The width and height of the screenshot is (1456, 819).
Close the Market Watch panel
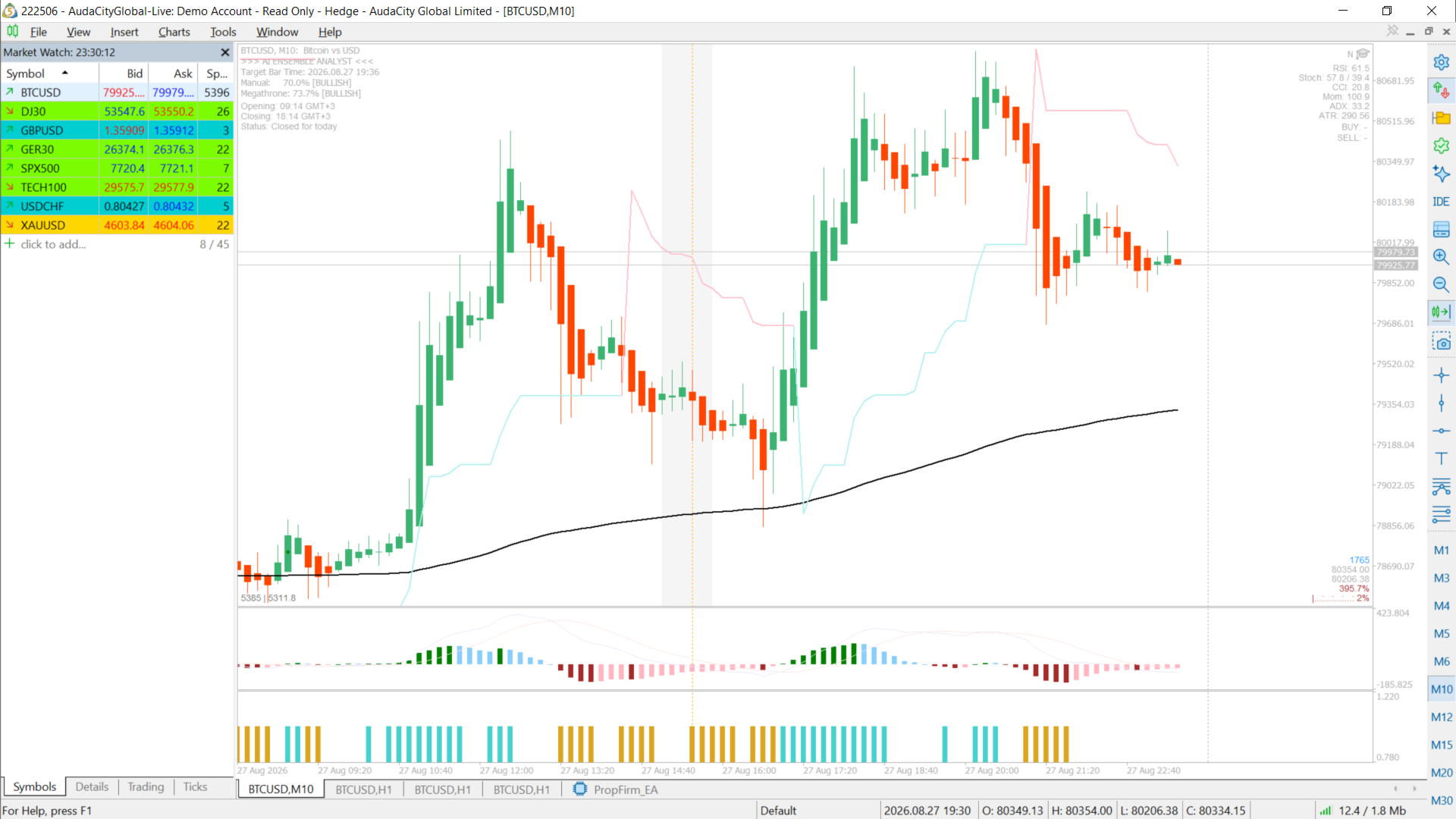coord(224,52)
